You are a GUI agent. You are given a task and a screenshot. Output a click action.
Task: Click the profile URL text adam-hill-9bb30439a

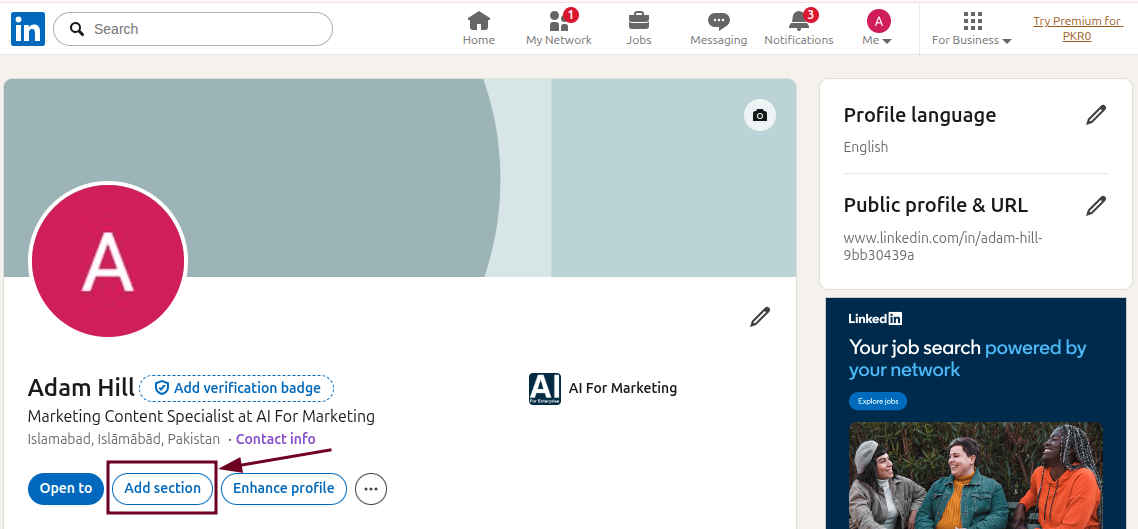click(x=943, y=246)
